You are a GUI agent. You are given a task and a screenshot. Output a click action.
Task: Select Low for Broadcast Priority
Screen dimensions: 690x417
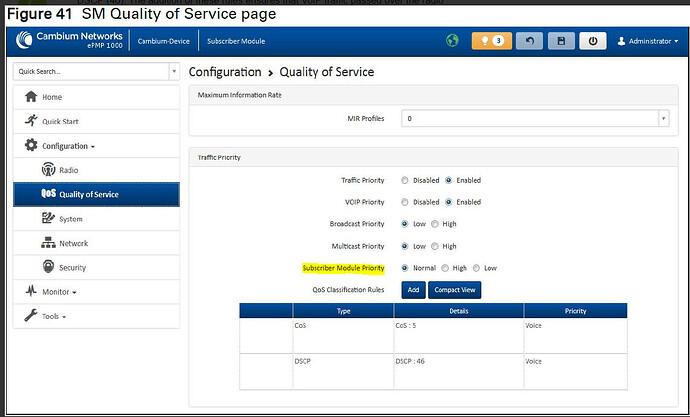[405, 224]
